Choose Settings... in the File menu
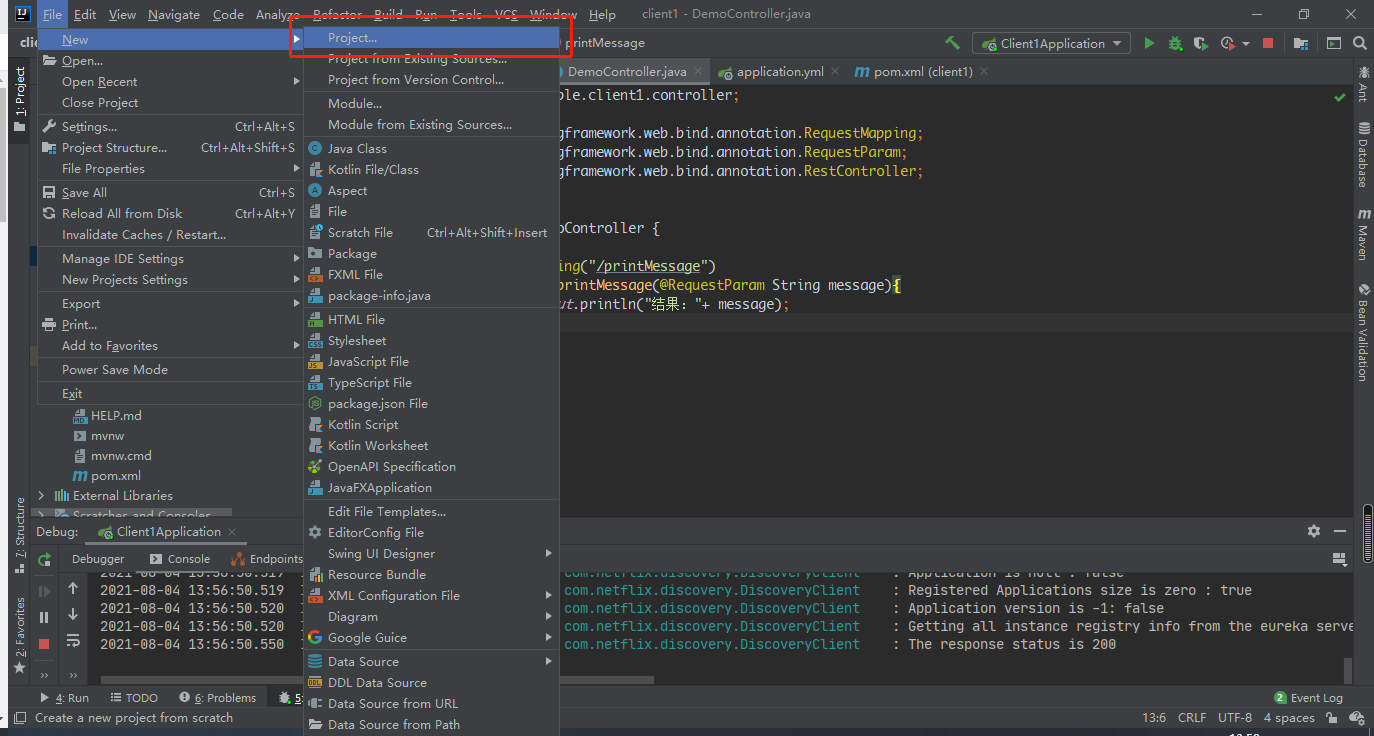1374x736 pixels. coord(170,127)
